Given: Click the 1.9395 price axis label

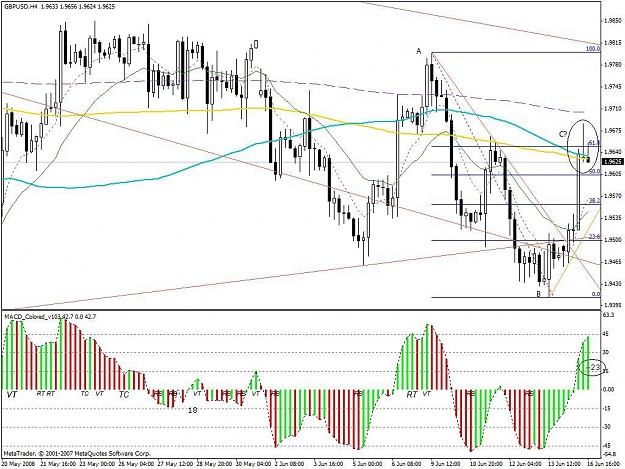Looking at the screenshot, I should (x=613, y=305).
